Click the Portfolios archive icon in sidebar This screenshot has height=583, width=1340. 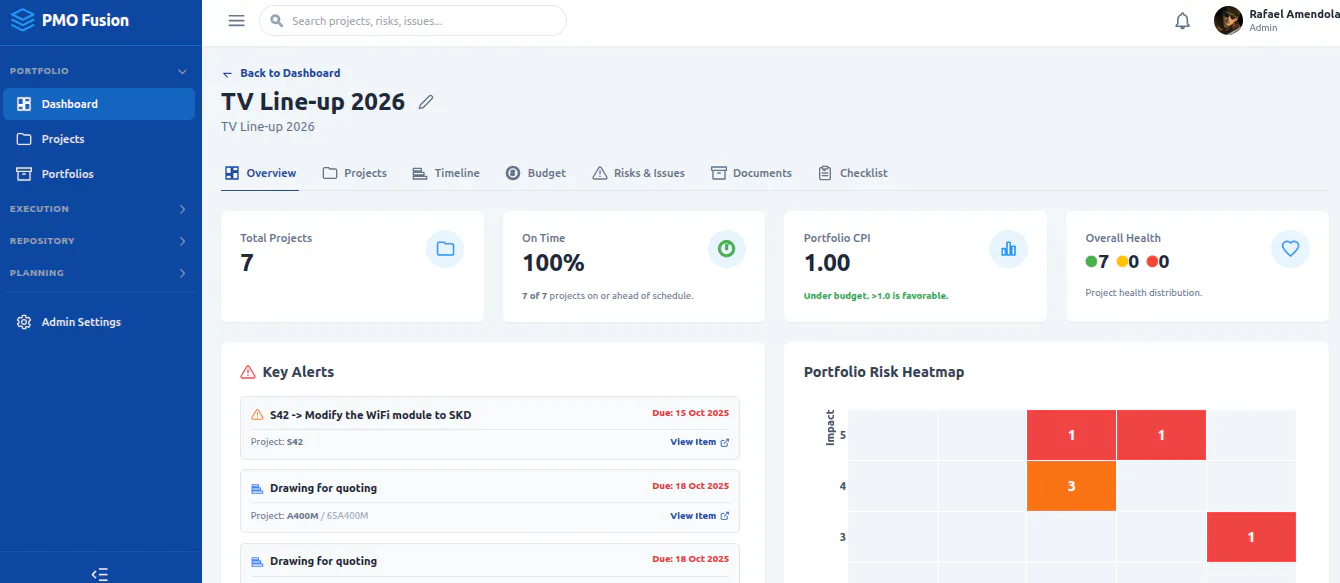click(25, 174)
